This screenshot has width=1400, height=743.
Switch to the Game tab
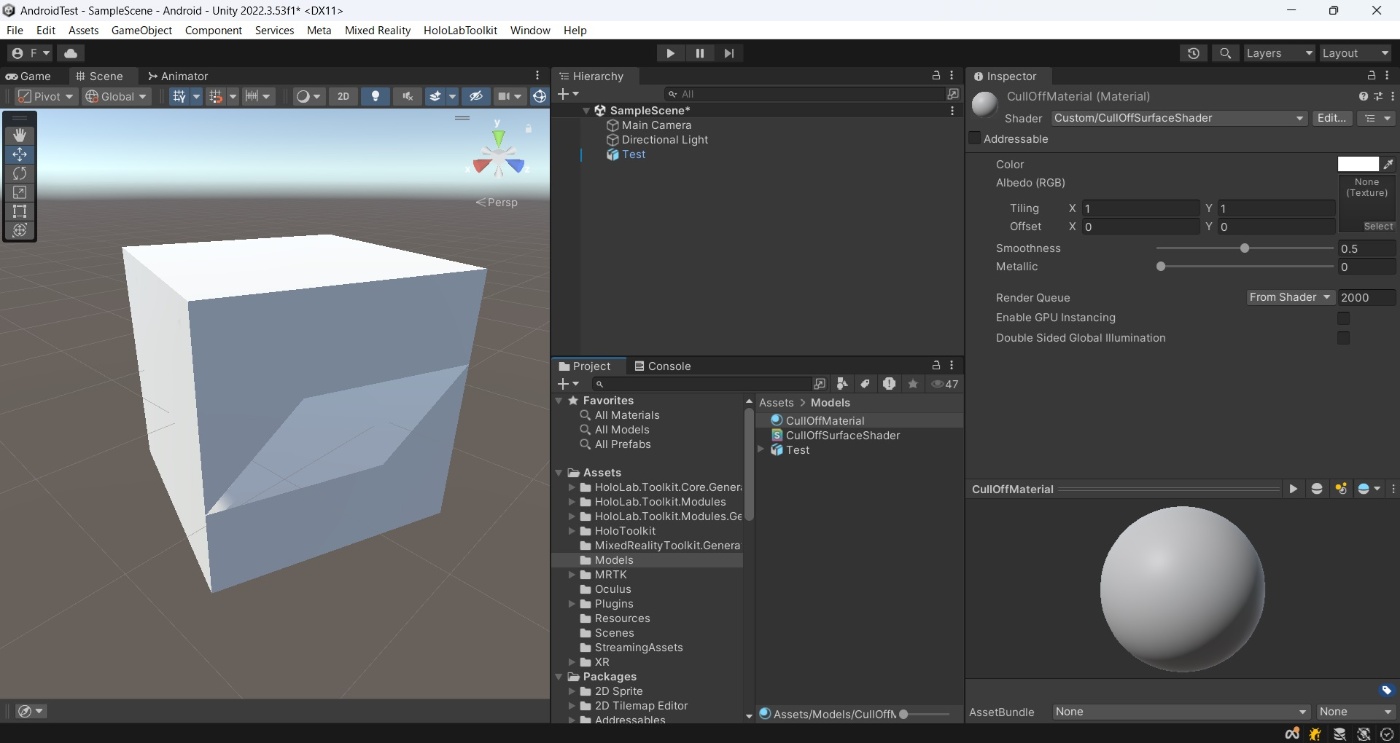pyautogui.click(x=28, y=76)
